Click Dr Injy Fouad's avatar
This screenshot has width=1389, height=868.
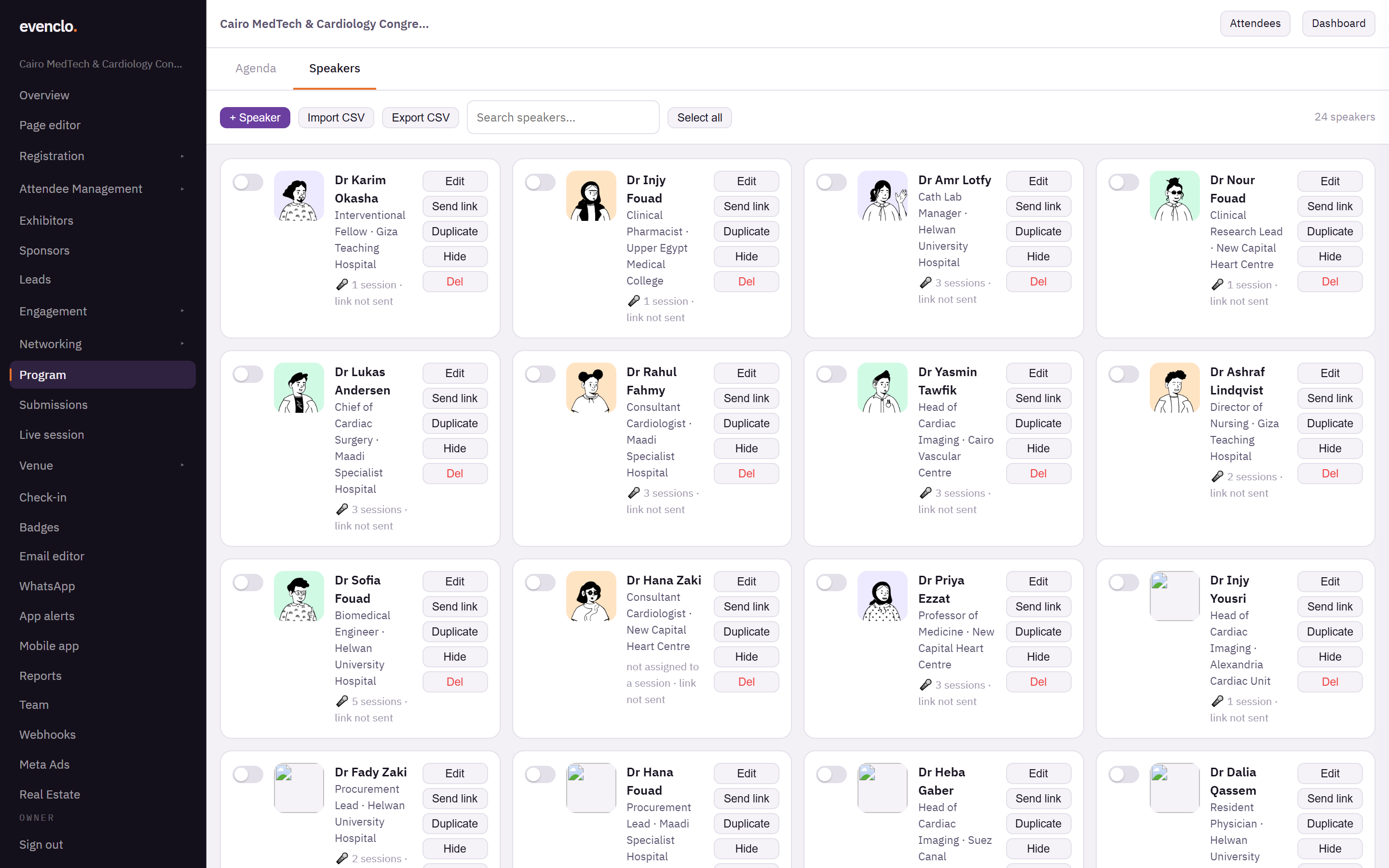pyautogui.click(x=591, y=196)
